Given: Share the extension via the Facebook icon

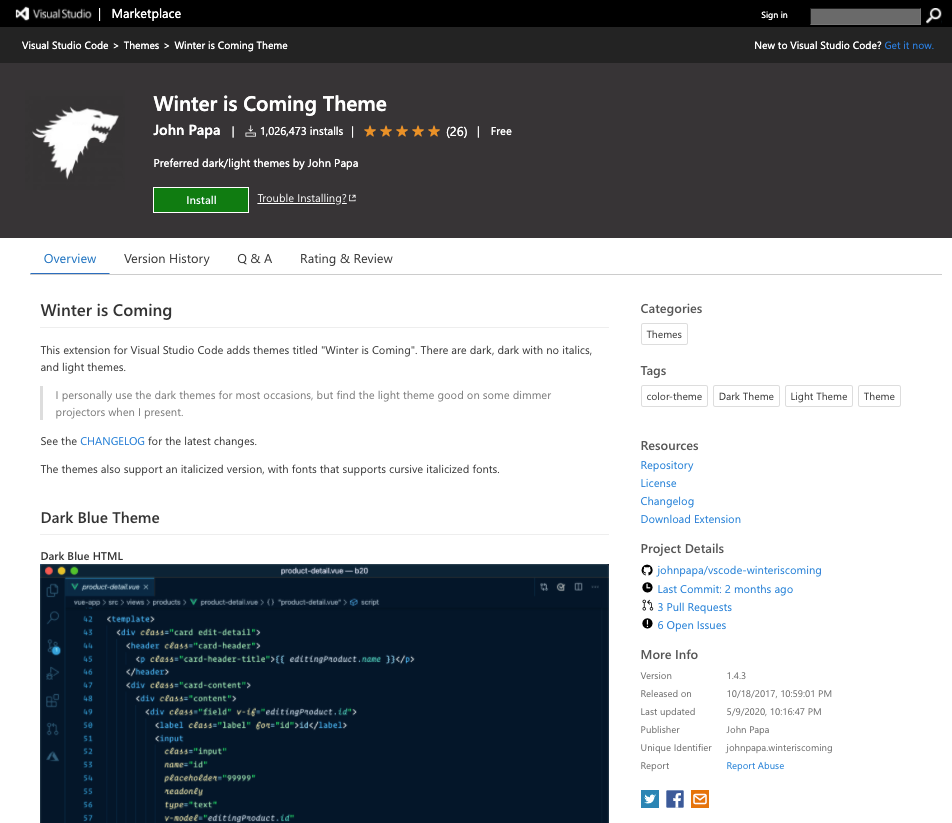Looking at the screenshot, I should [674, 798].
